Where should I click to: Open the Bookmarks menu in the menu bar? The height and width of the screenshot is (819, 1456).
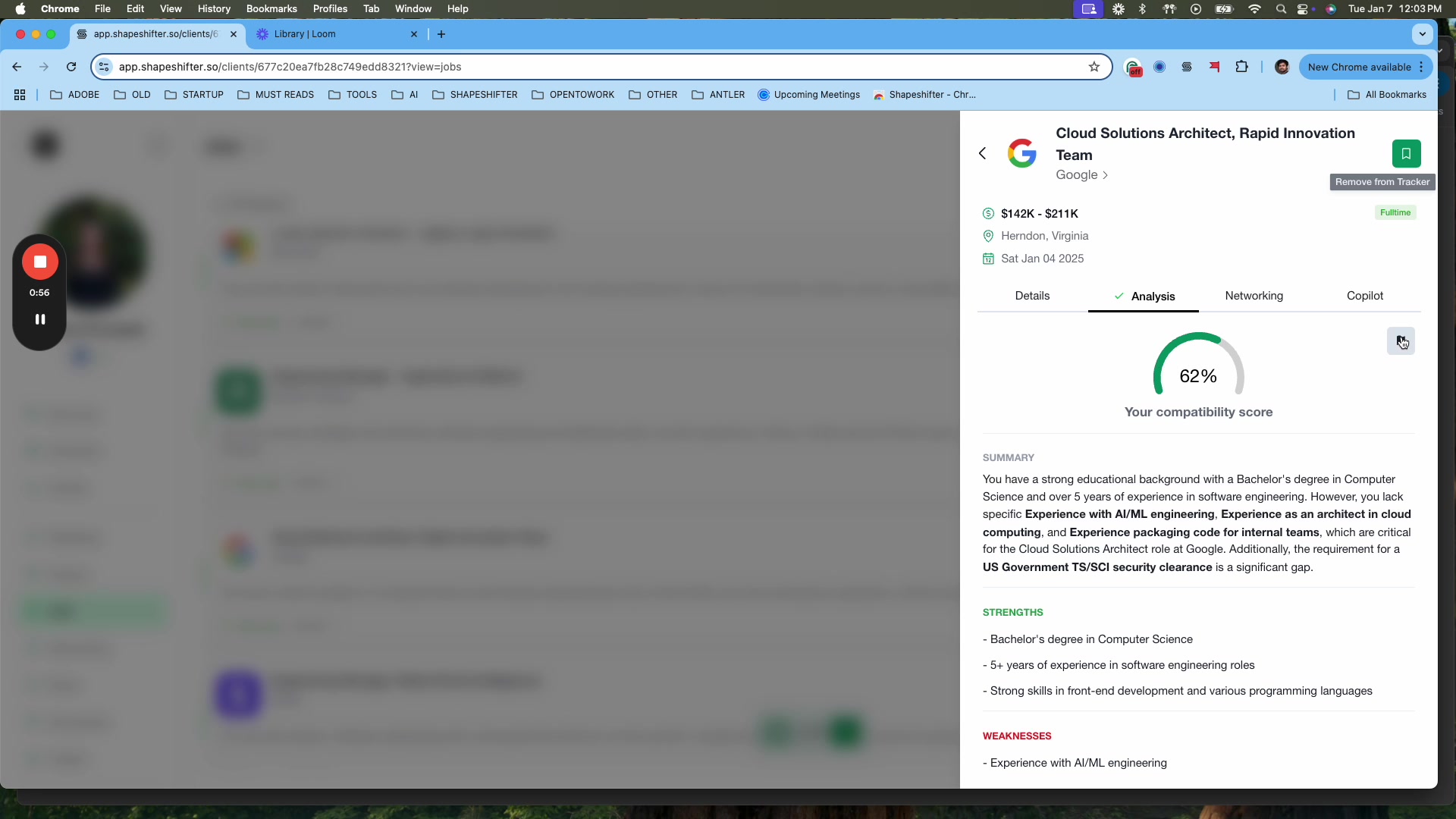[271, 8]
